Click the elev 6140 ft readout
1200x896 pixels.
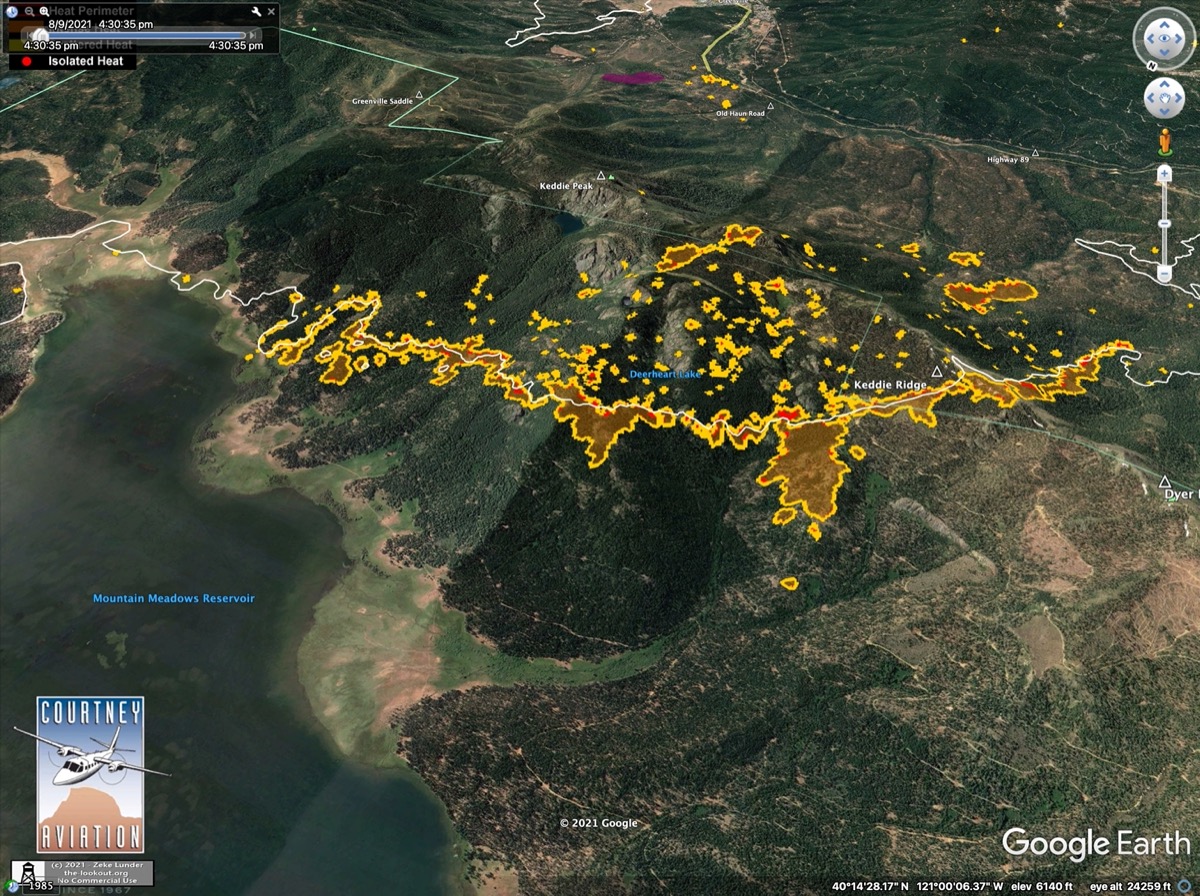coord(1041,886)
